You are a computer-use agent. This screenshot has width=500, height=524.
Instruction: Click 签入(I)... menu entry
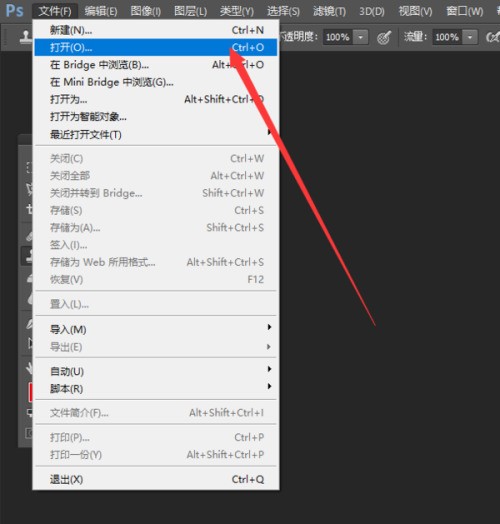pos(156,245)
